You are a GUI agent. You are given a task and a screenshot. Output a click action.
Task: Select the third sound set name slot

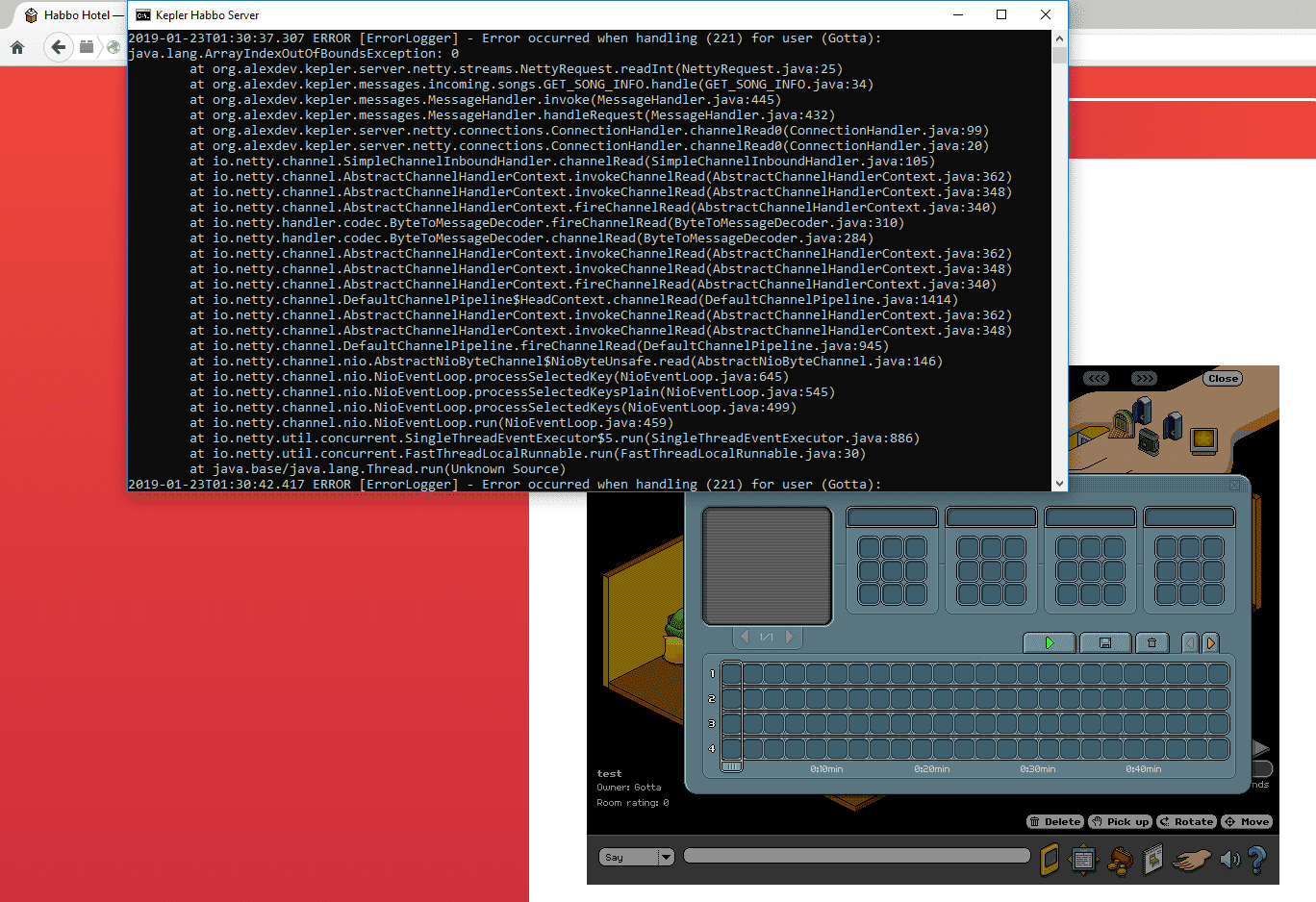point(1090,517)
